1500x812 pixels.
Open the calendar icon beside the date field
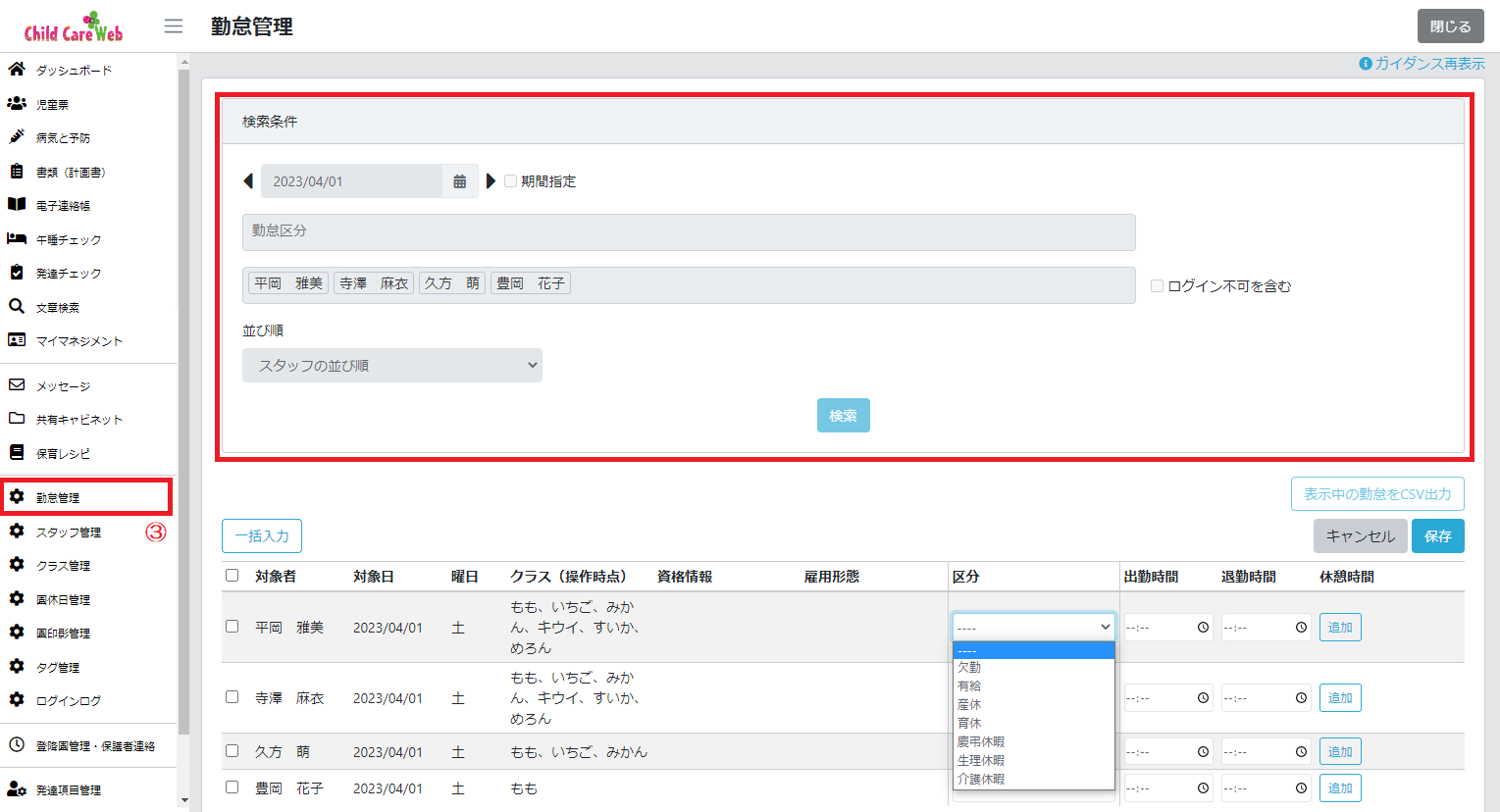458,180
